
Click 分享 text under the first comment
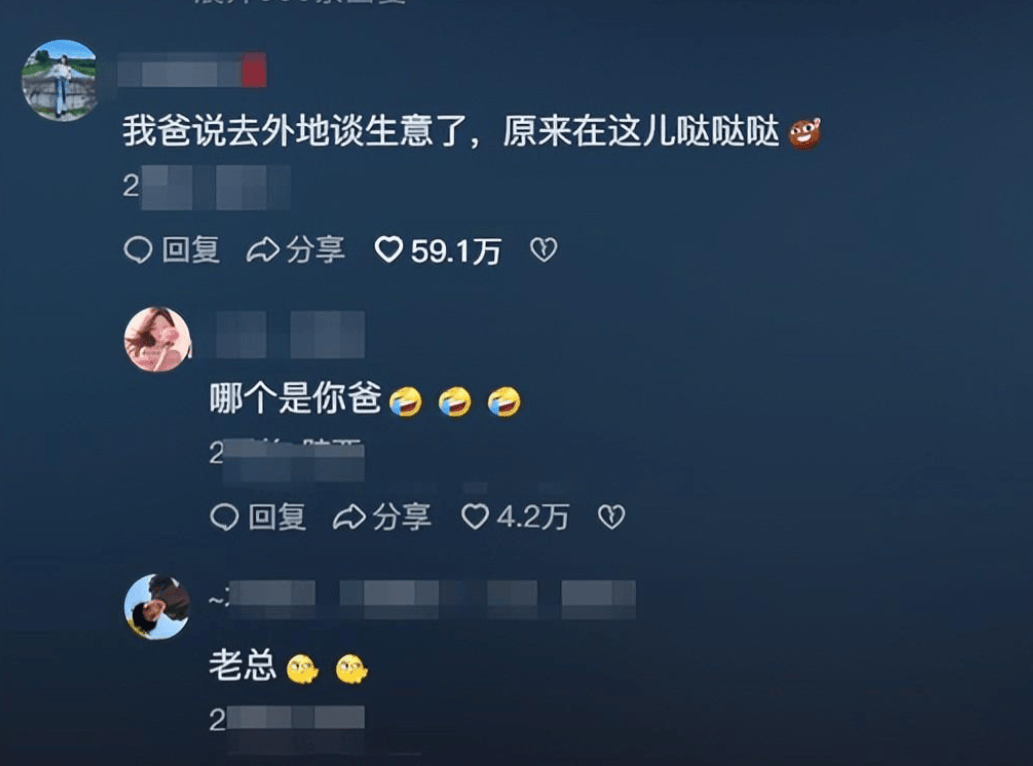pyautogui.click(x=316, y=250)
